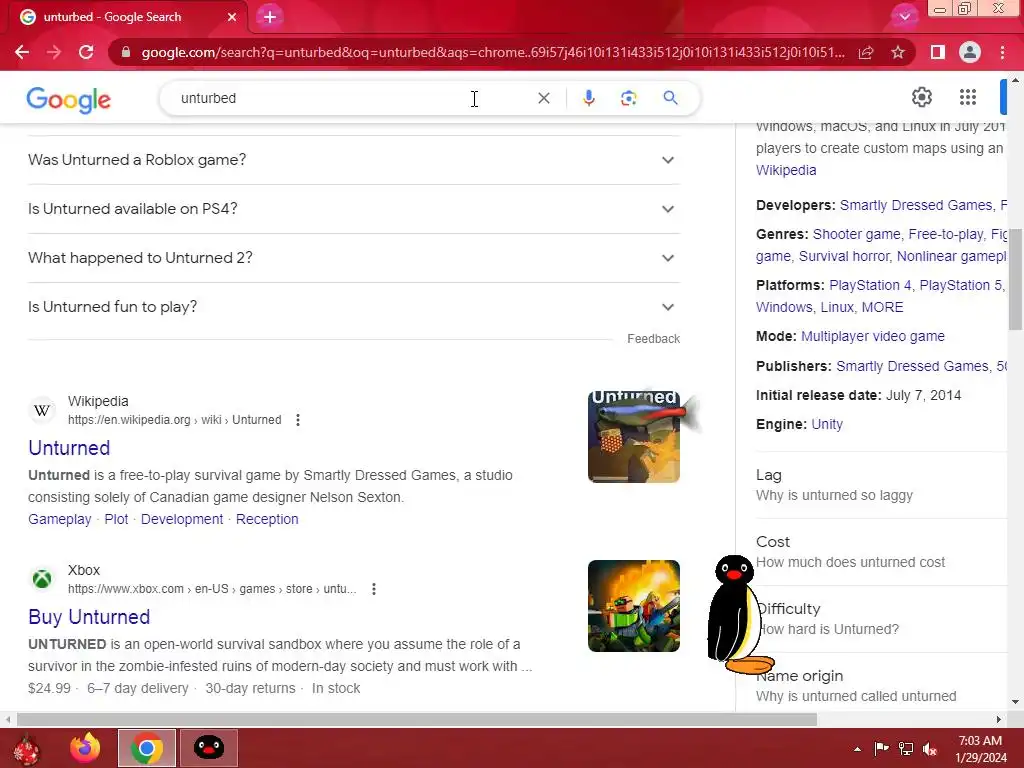1024x768 pixels.
Task: Click 'Free-to-play' genre link
Action: click(x=946, y=234)
